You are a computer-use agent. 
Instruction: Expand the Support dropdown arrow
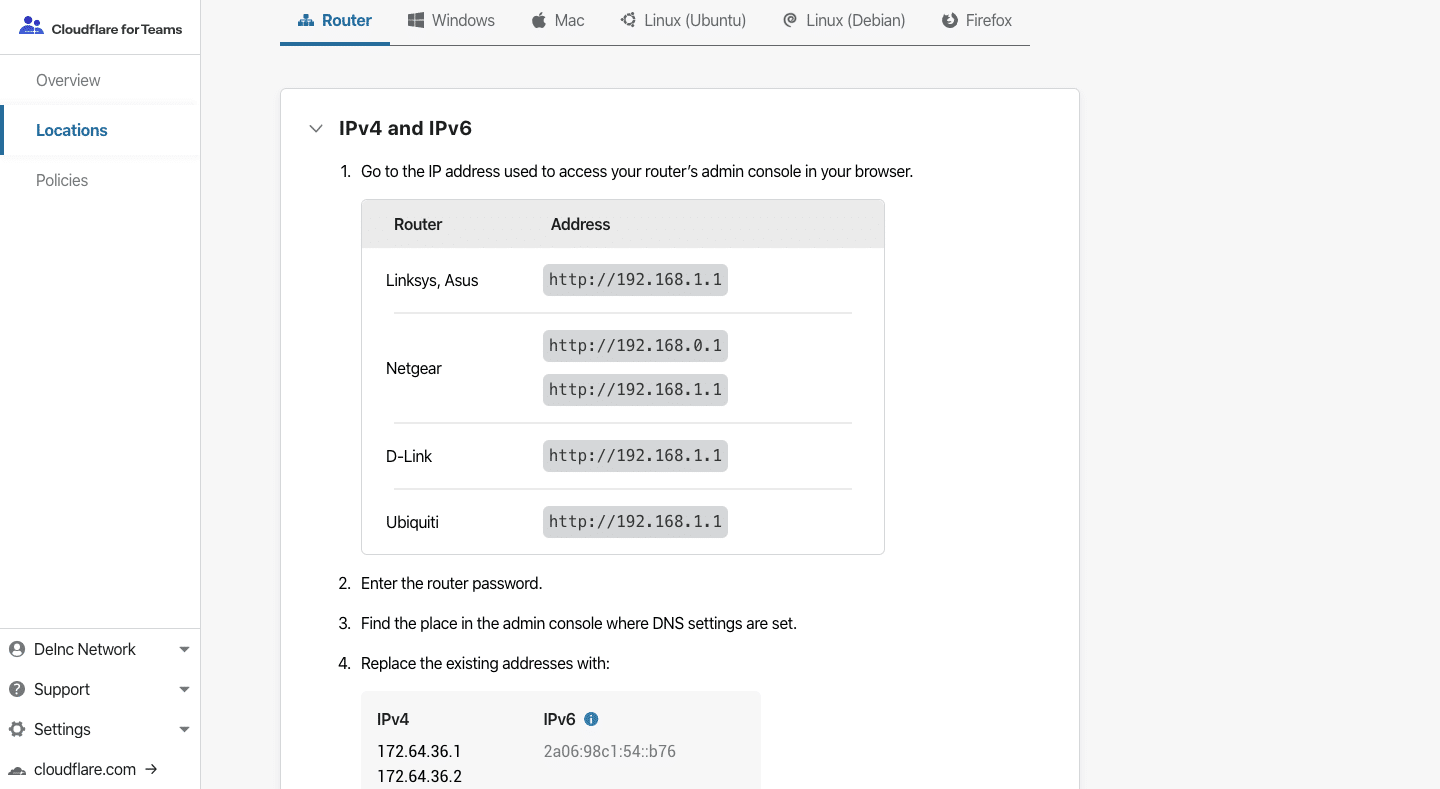(x=184, y=690)
